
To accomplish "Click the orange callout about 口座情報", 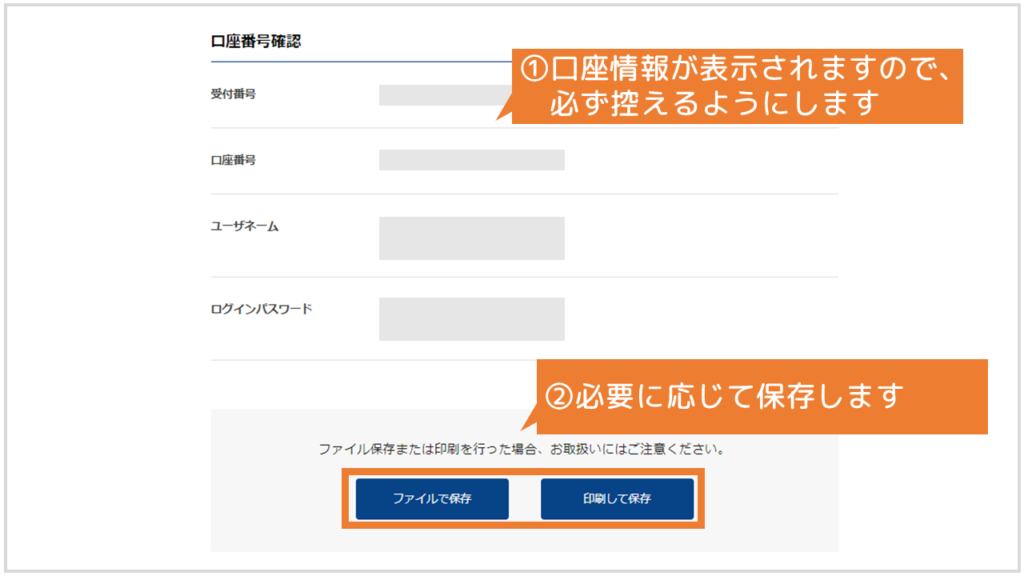I will pos(737,86).
